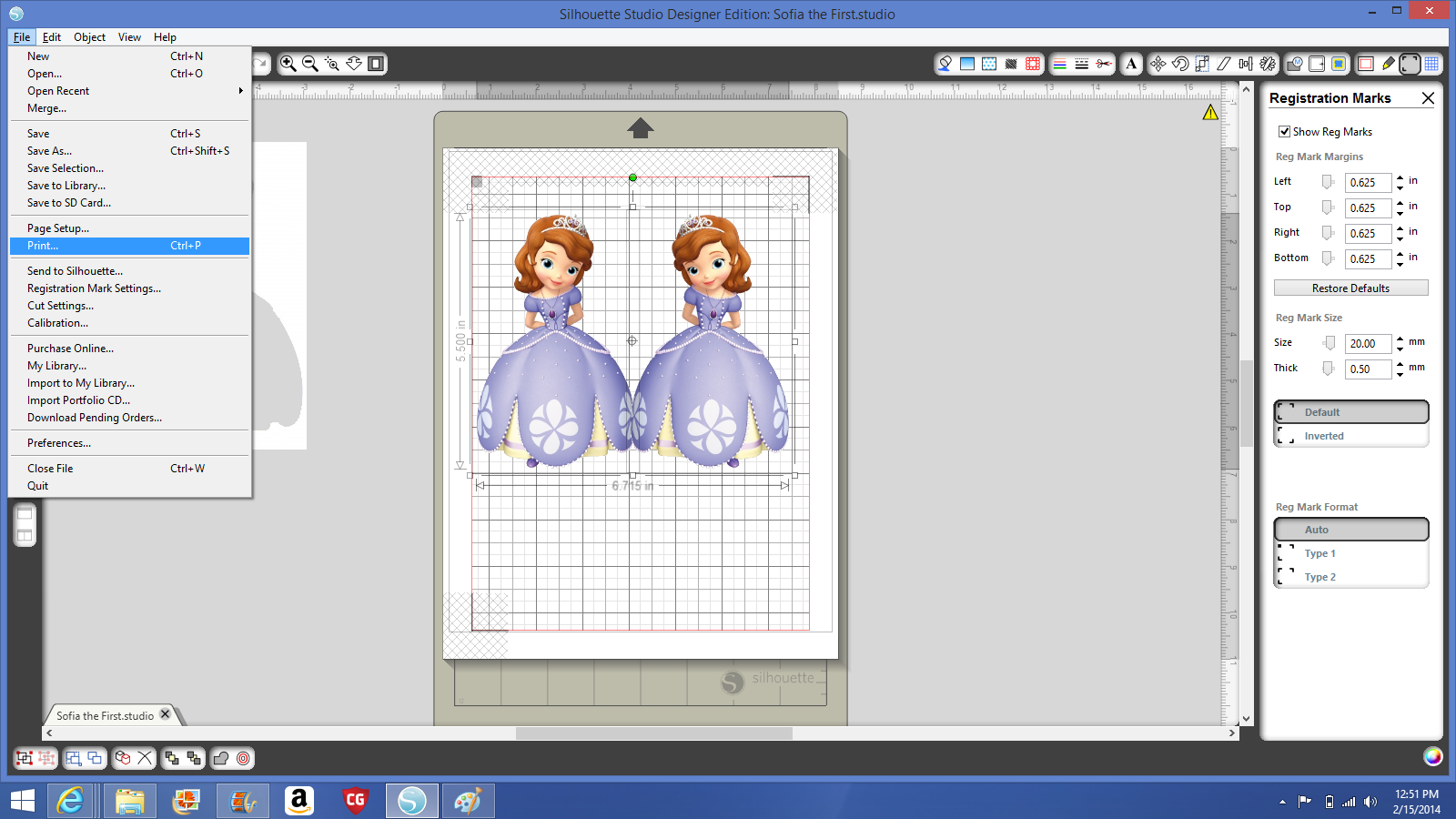Select the Auto reg mark format
The image size is (1456, 819).
(x=1351, y=530)
